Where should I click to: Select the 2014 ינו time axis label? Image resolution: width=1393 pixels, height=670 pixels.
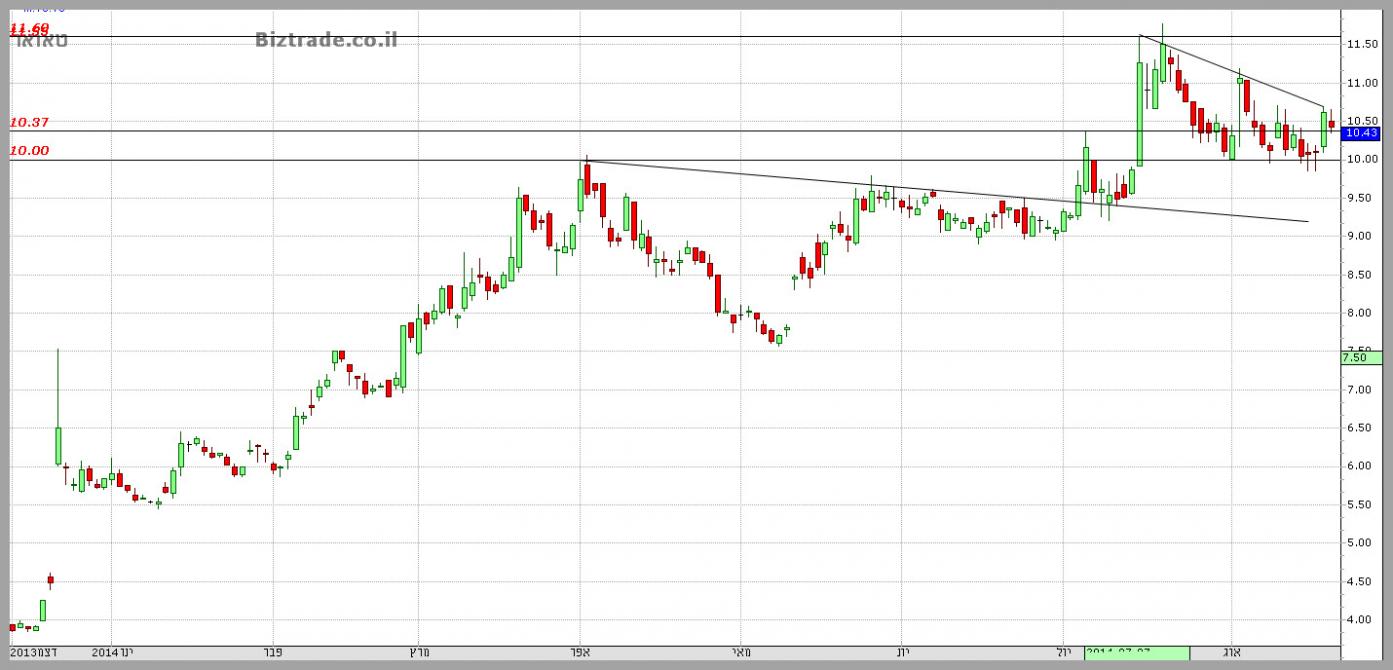click(x=111, y=652)
